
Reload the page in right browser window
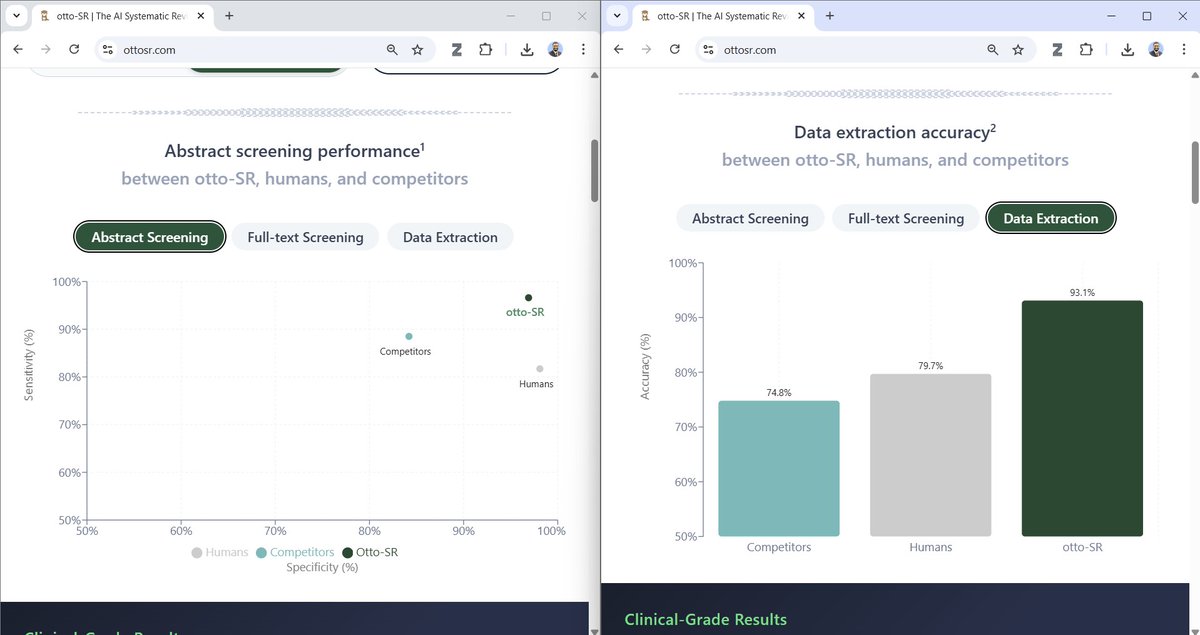point(674,50)
